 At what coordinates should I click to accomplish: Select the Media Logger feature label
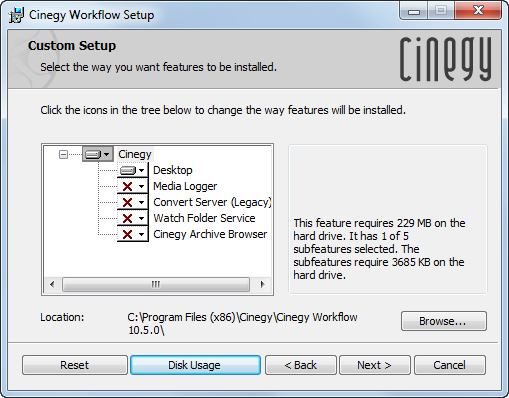pos(185,186)
